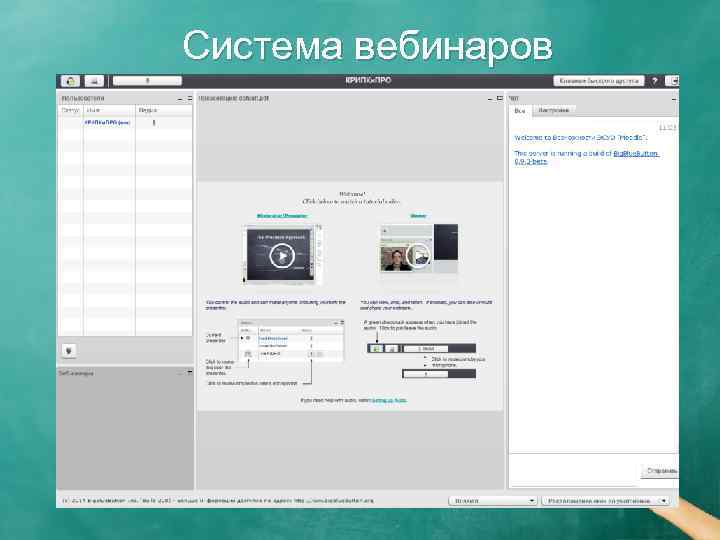
Task: Open the Viewer tutorial link
Action: [418, 215]
